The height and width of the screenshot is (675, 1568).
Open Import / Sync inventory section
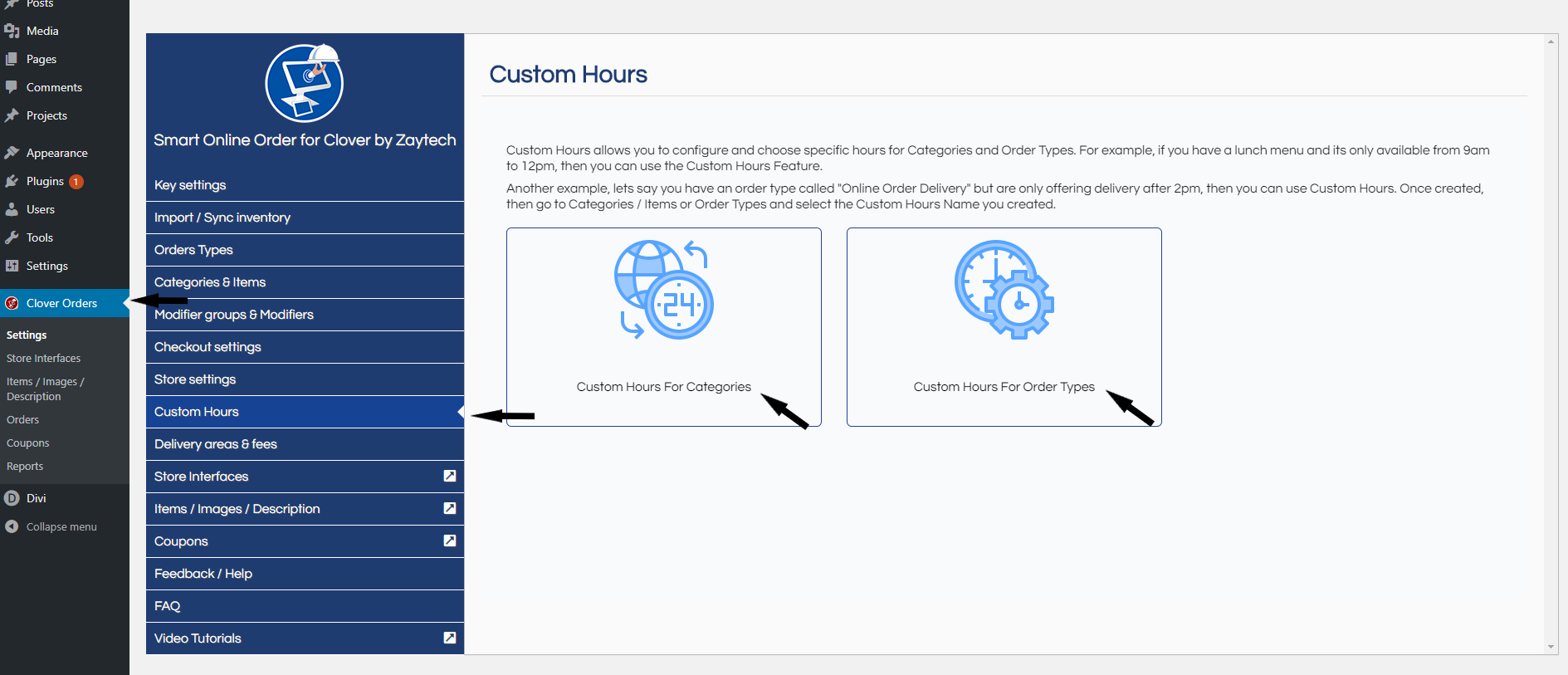[x=305, y=218]
